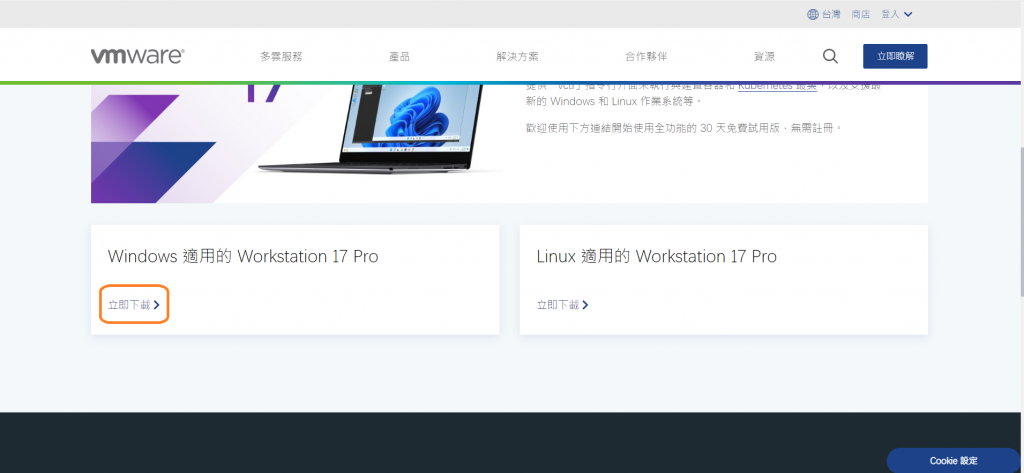
Task: Click 立即下載 under Linux Workstation 17 Pro
Action: coord(562,304)
